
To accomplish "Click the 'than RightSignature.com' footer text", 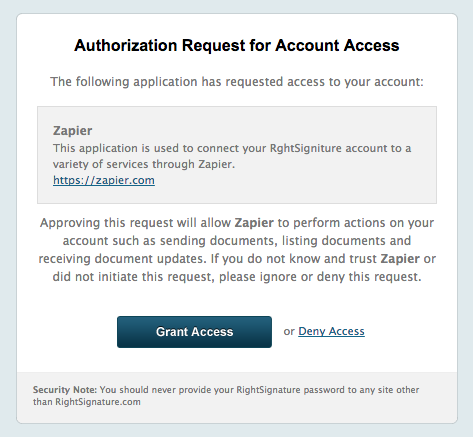I will (x=87, y=402).
